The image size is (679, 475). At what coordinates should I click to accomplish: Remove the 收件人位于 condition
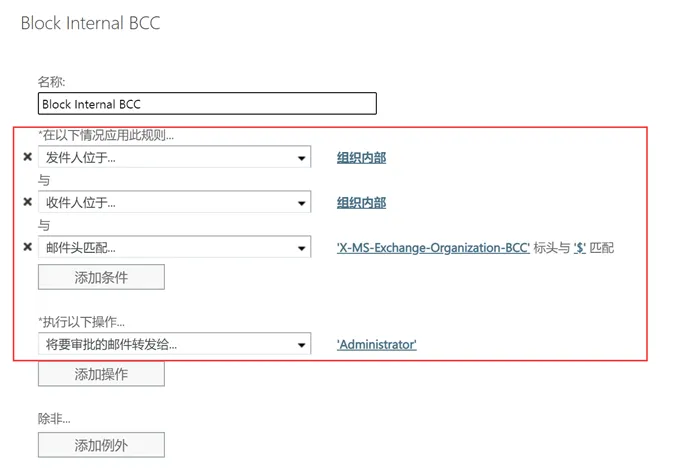[27, 203]
